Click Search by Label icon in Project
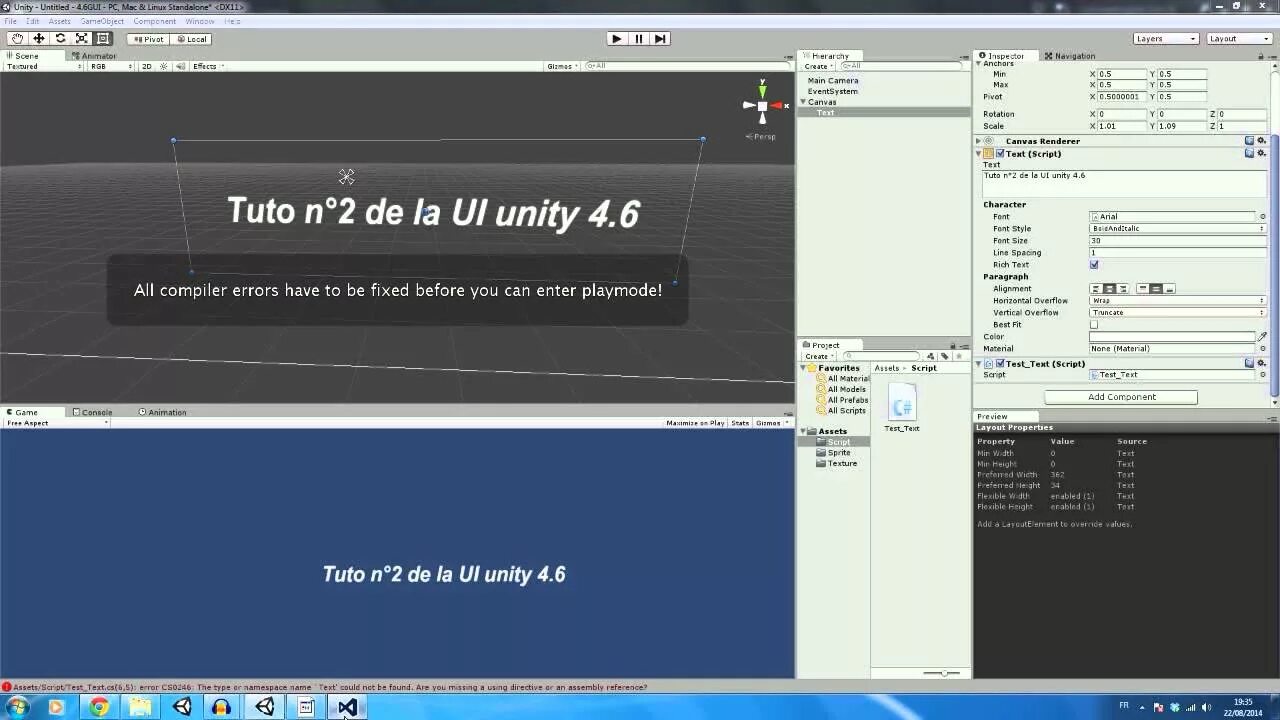Viewport: 1280px width, 720px height. point(944,356)
